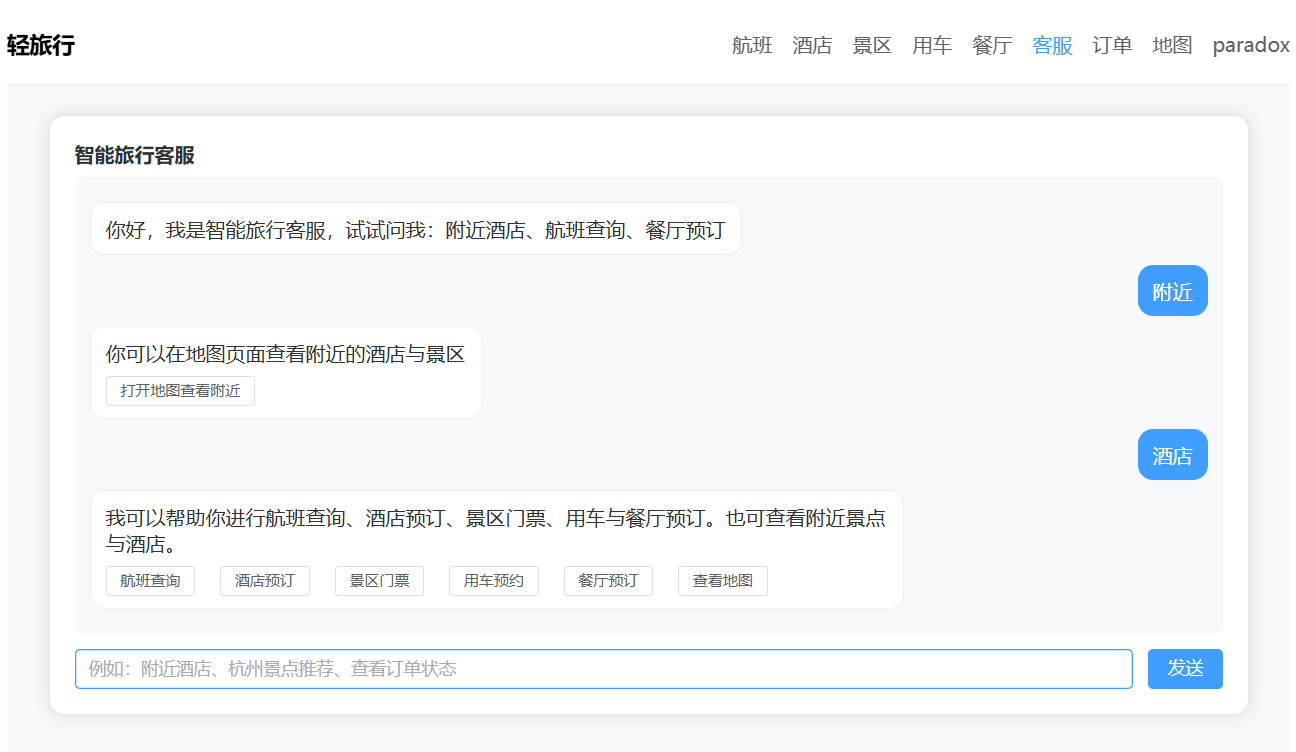Tap the 用车预约 quick reply button

tap(494, 581)
